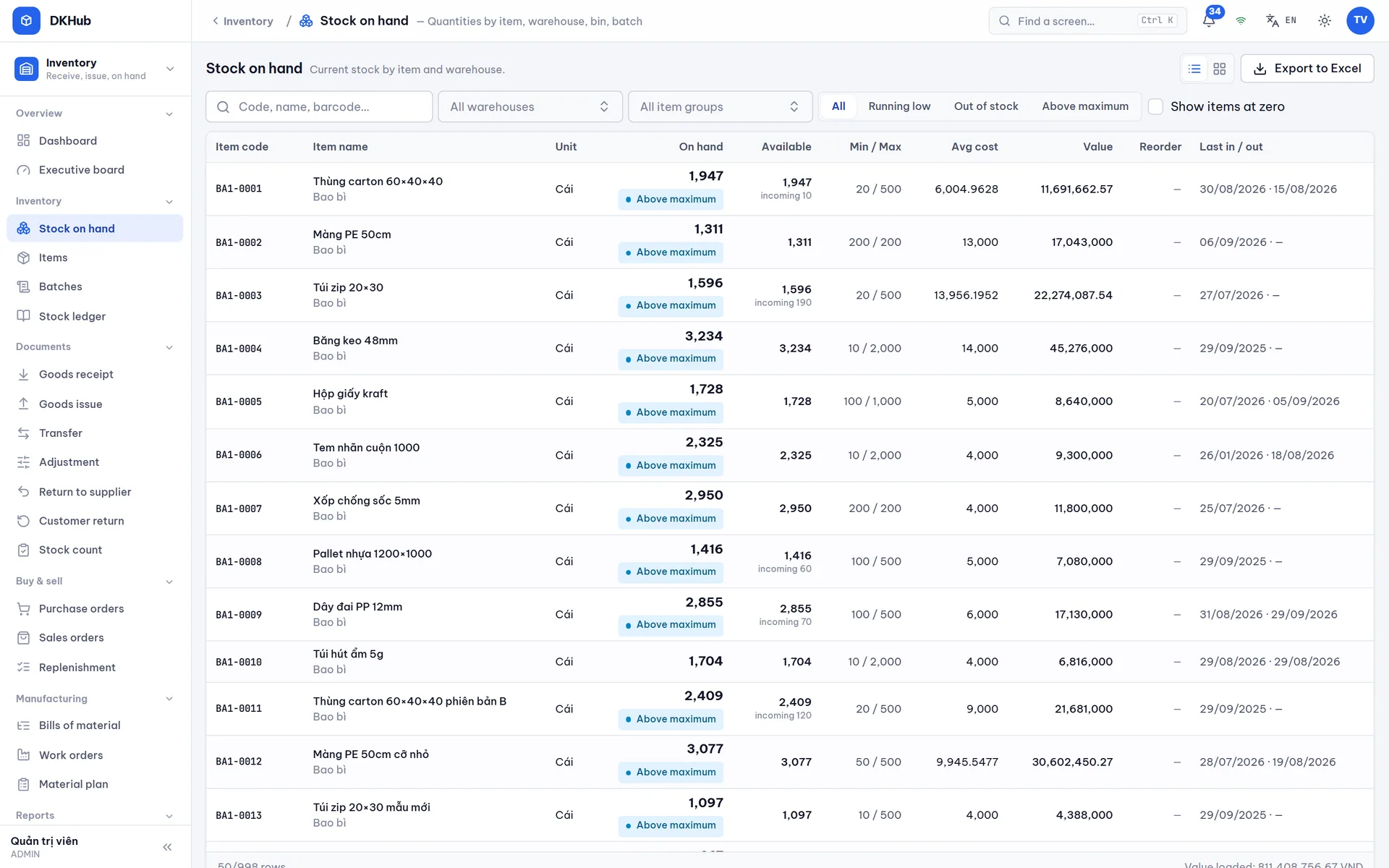Collapse the sidebar with double-chevron icon
The height and width of the screenshot is (868, 1389).
167,847
